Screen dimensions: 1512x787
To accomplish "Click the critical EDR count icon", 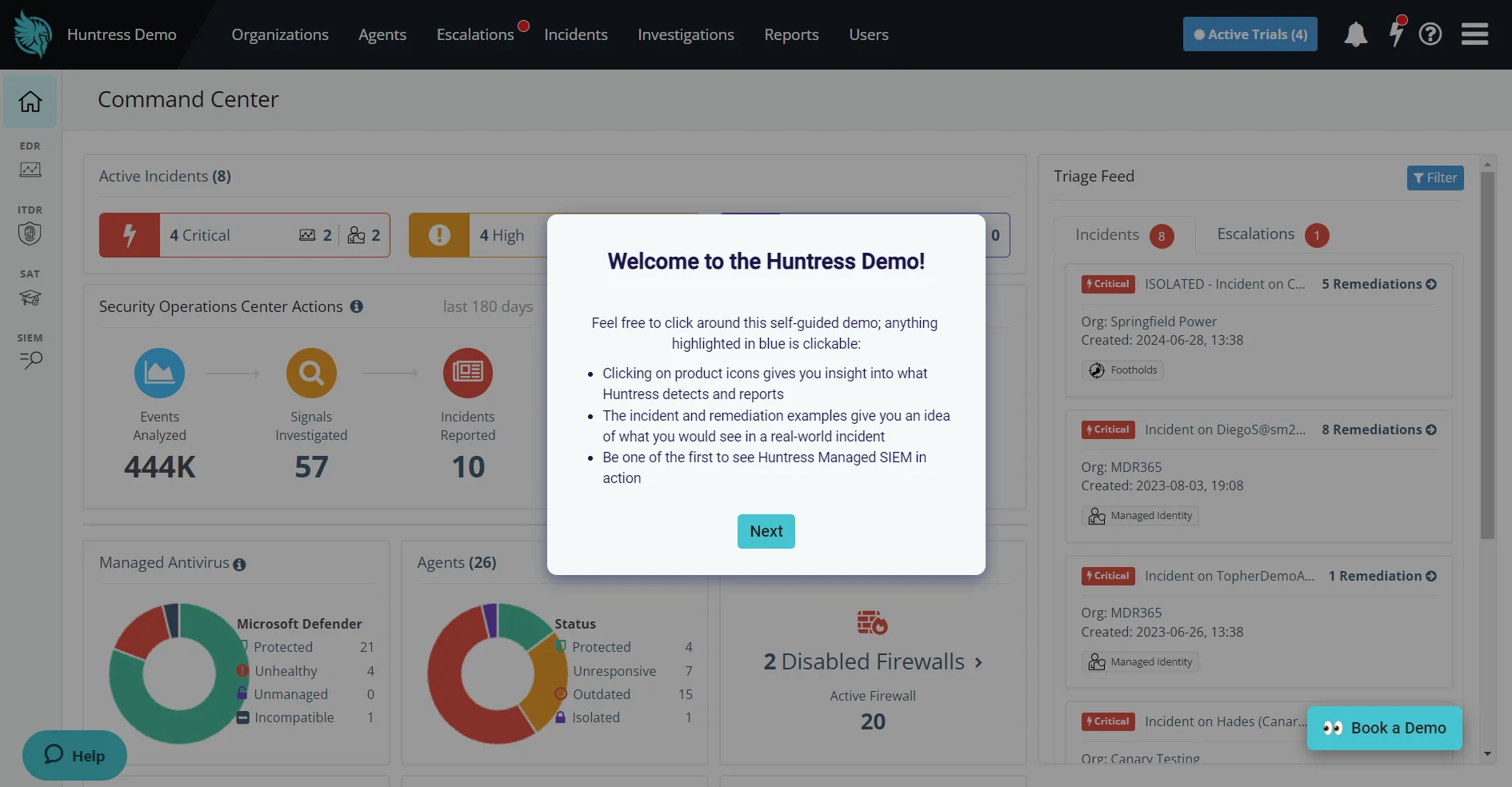I will pyautogui.click(x=307, y=235).
